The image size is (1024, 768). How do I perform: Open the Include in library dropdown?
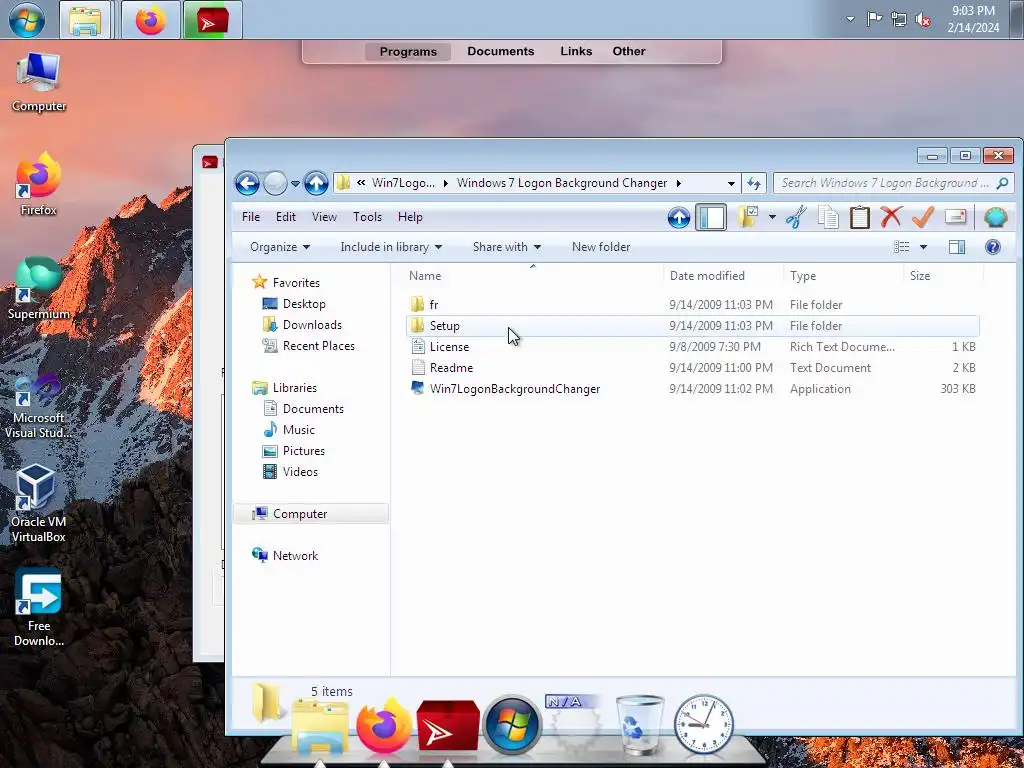coord(391,247)
